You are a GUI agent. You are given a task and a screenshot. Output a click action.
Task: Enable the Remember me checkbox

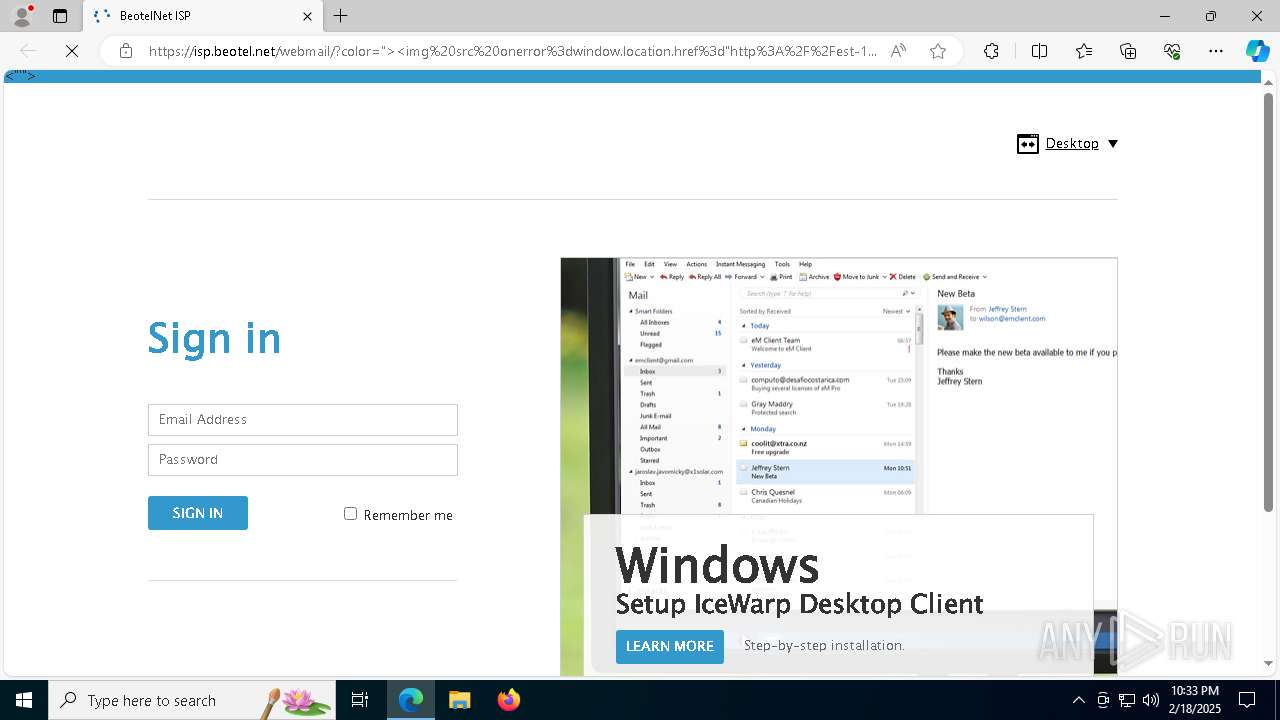point(350,514)
